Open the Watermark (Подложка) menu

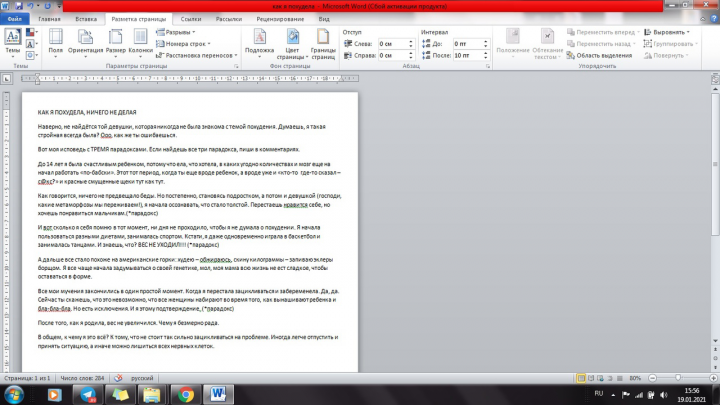259,43
